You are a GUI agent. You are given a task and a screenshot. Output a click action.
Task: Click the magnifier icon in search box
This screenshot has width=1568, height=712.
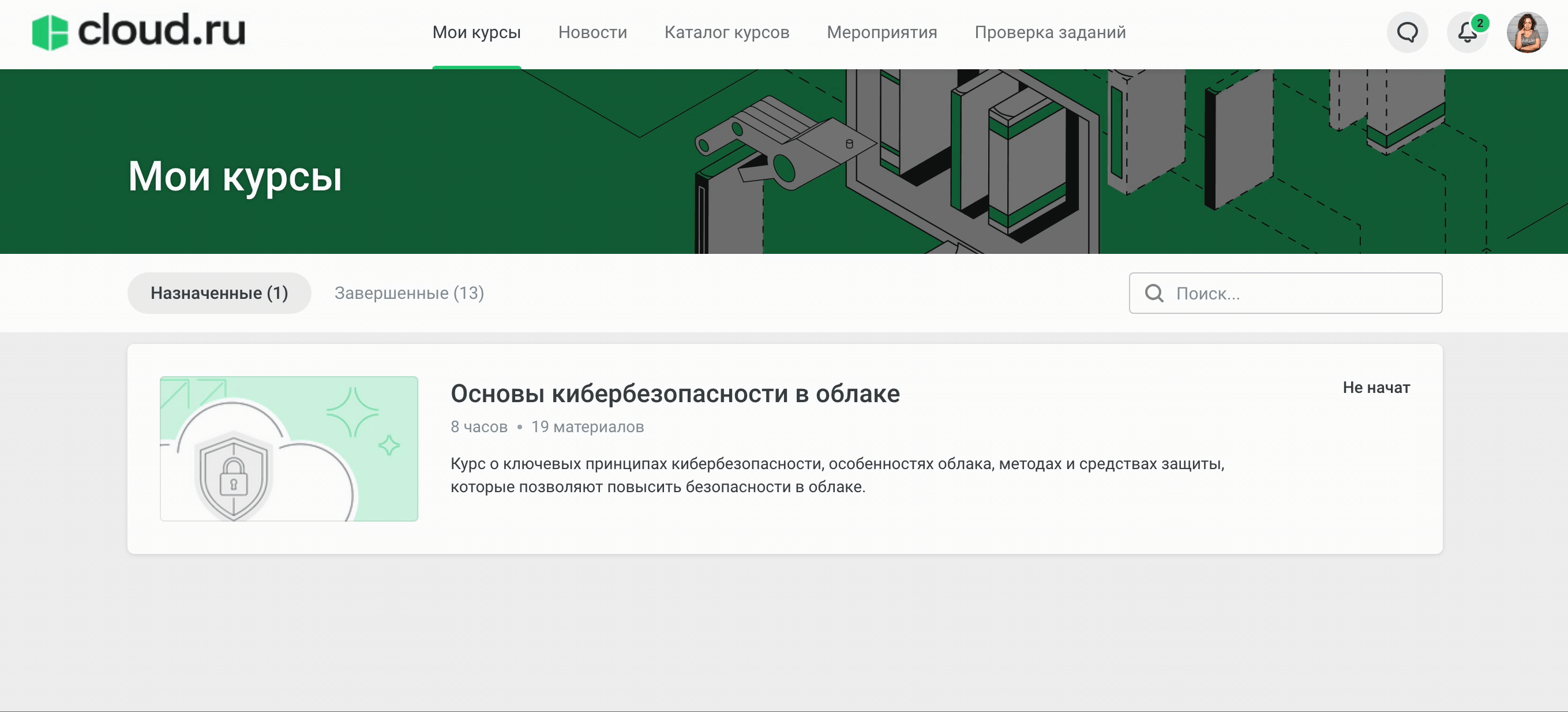click(x=1154, y=293)
